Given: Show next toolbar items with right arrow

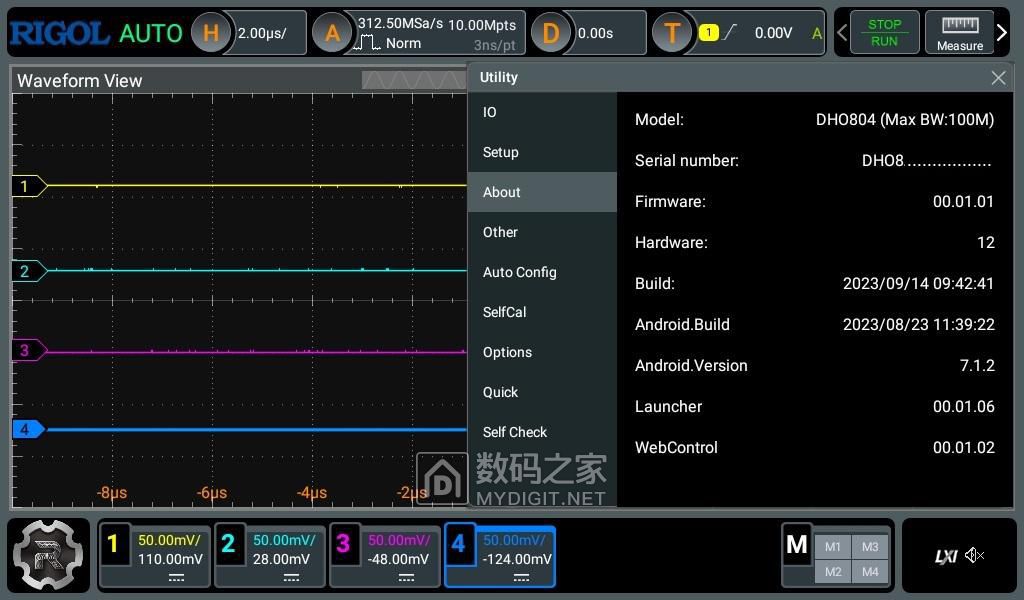Looking at the screenshot, I should coord(1002,33).
